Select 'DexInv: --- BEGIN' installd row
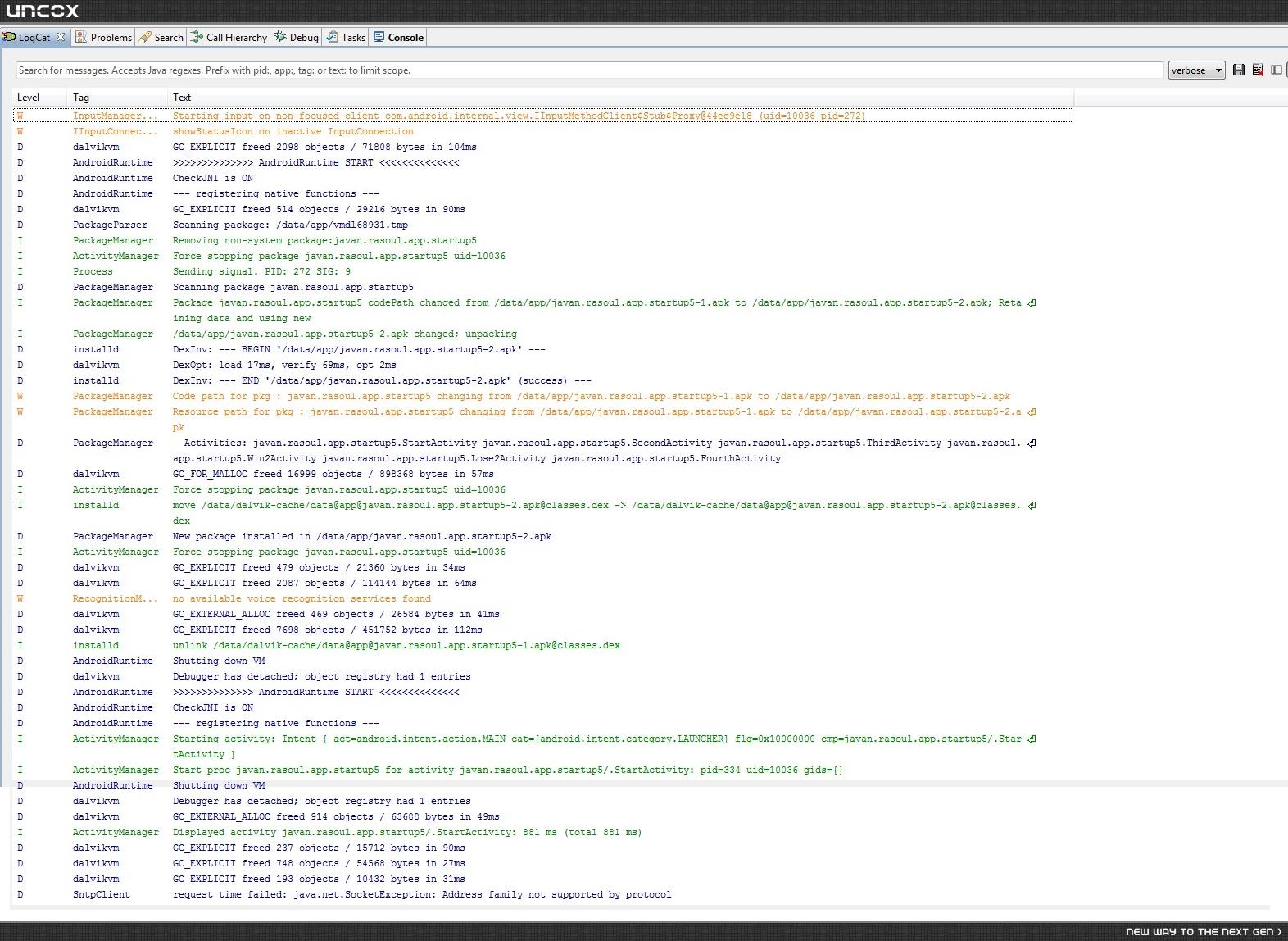Image resolution: width=1288 pixels, height=941 pixels. tap(543, 350)
